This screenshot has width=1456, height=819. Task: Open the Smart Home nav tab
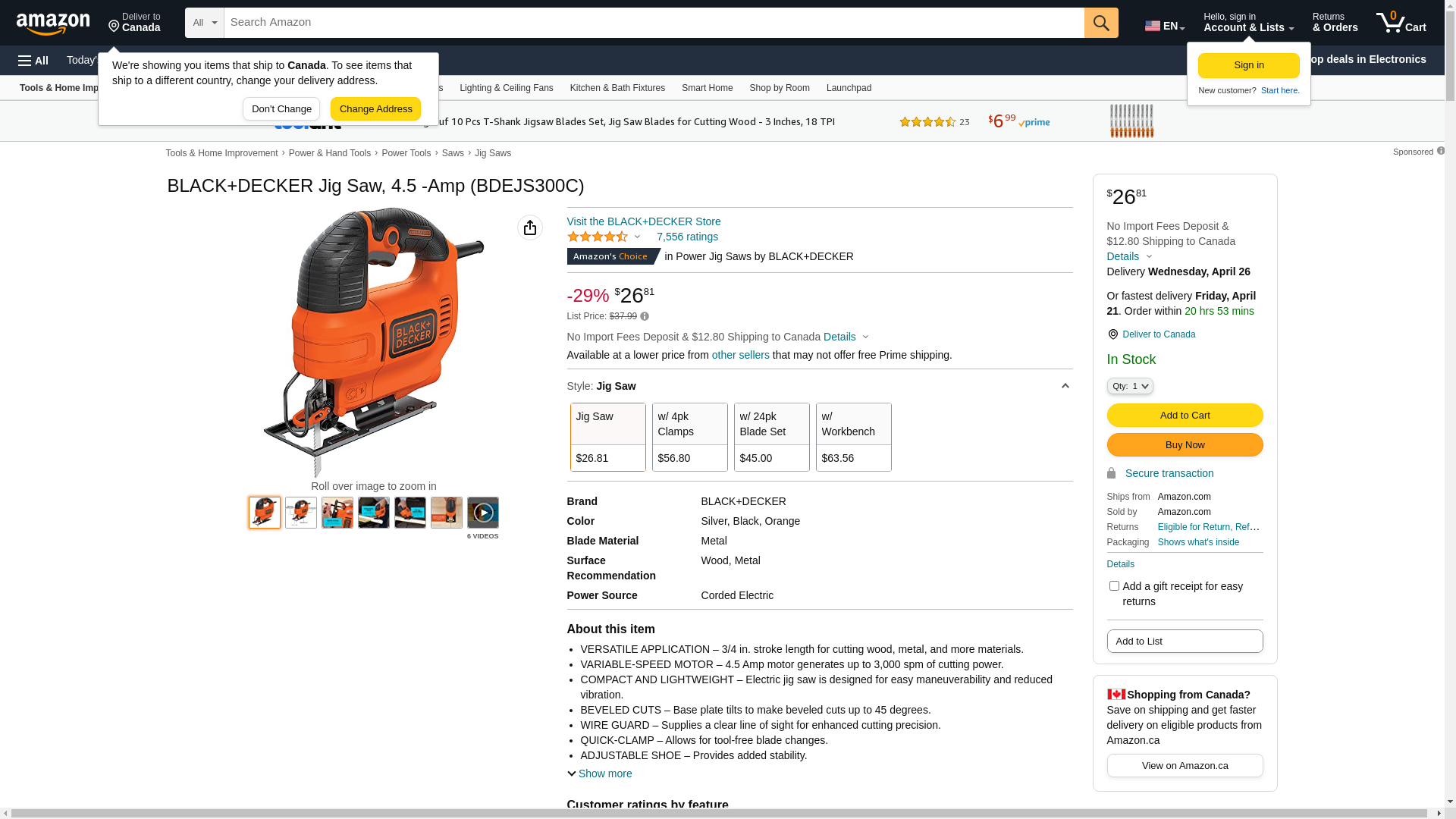(x=707, y=88)
